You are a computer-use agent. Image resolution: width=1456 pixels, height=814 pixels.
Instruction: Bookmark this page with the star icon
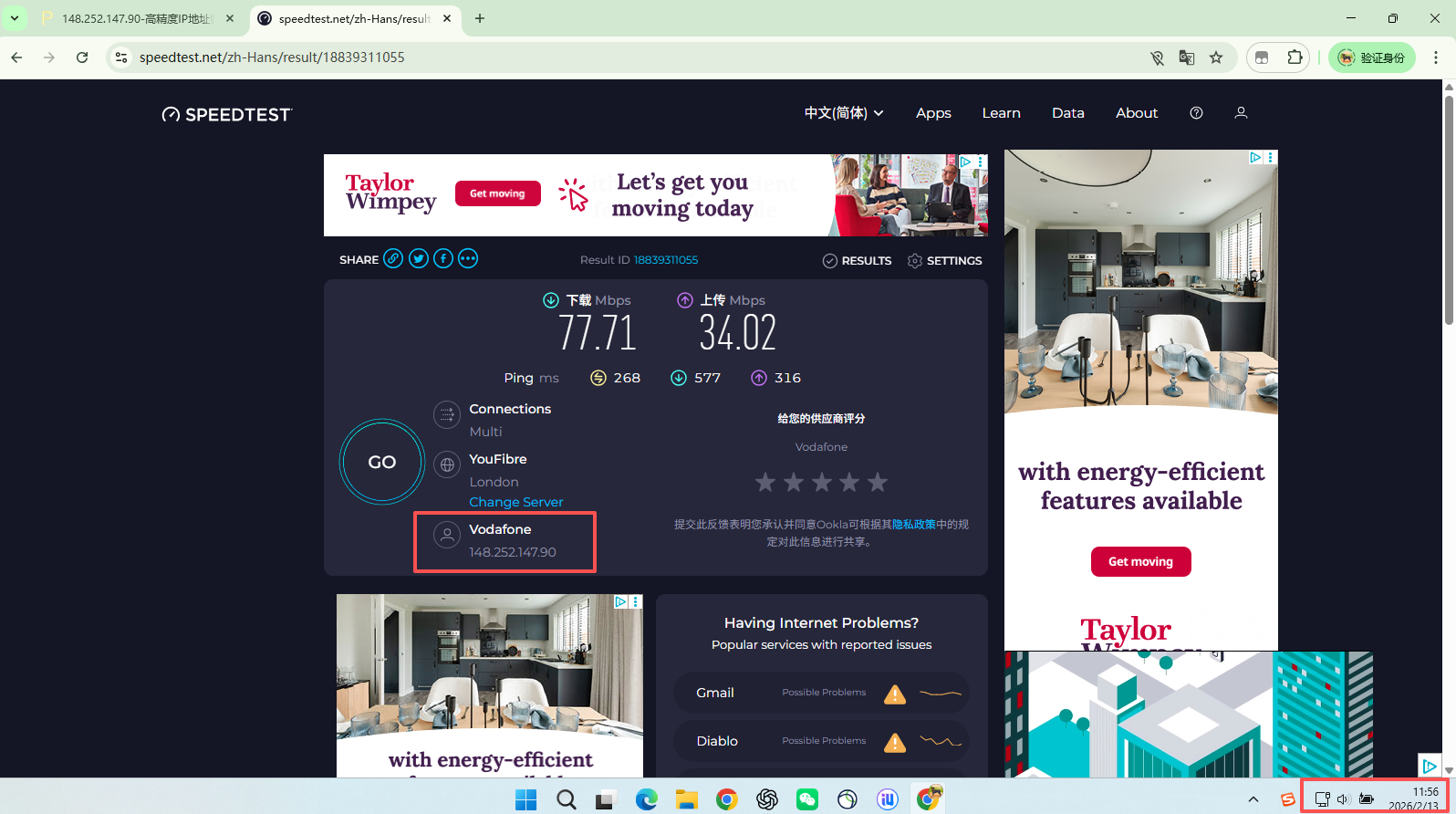1216,57
